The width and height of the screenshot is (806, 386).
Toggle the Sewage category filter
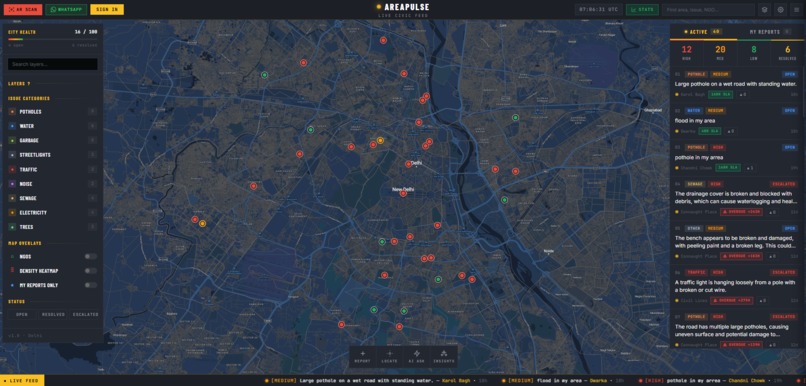(x=52, y=198)
